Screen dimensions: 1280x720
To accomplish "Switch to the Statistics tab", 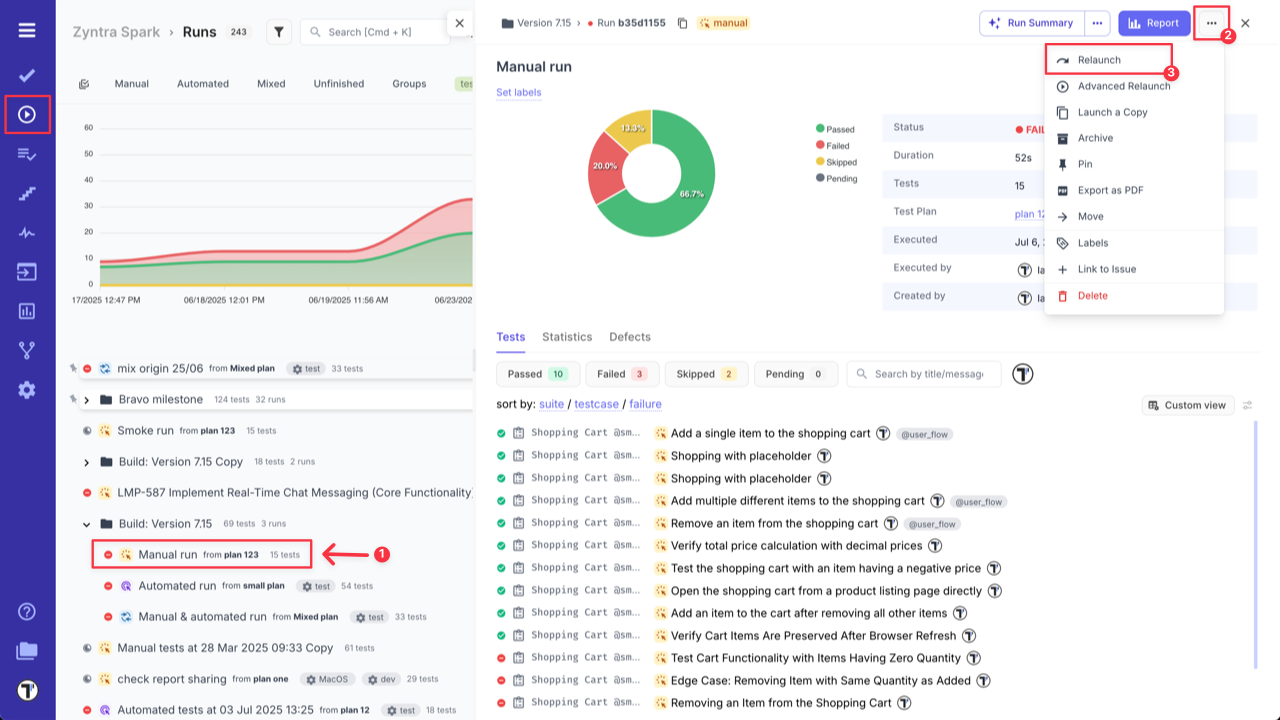I will [x=567, y=337].
